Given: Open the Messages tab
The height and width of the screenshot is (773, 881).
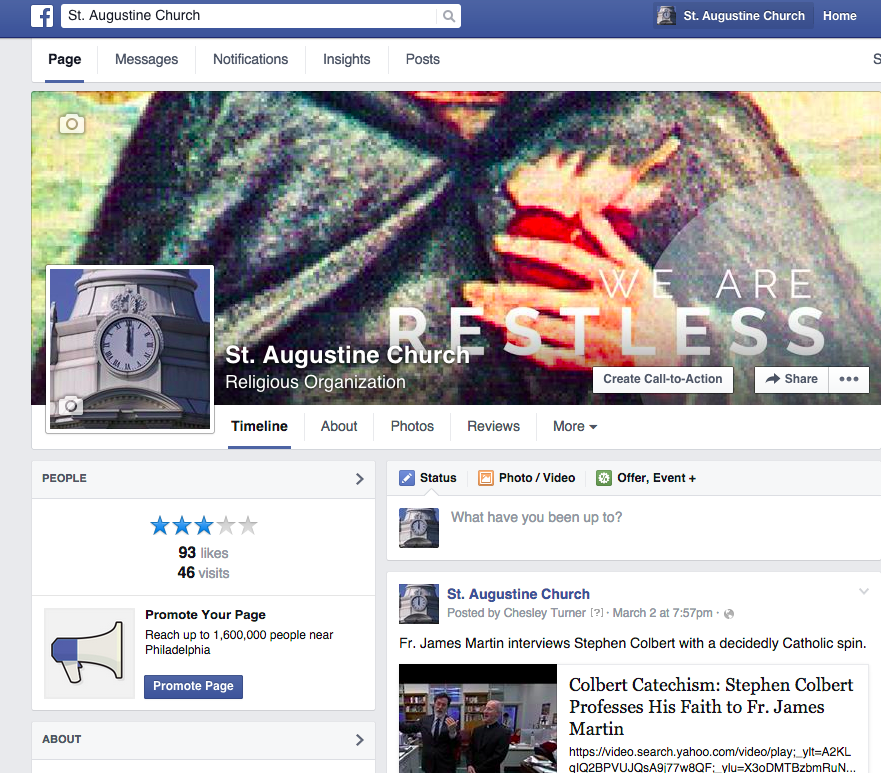Looking at the screenshot, I should click(147, 60).
